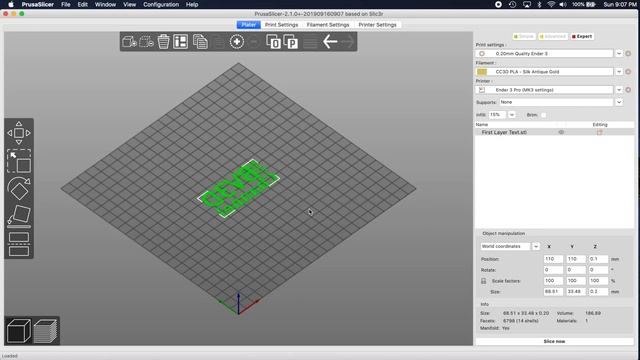Click the trash can Delete all icon

click(x=163, y=42)
